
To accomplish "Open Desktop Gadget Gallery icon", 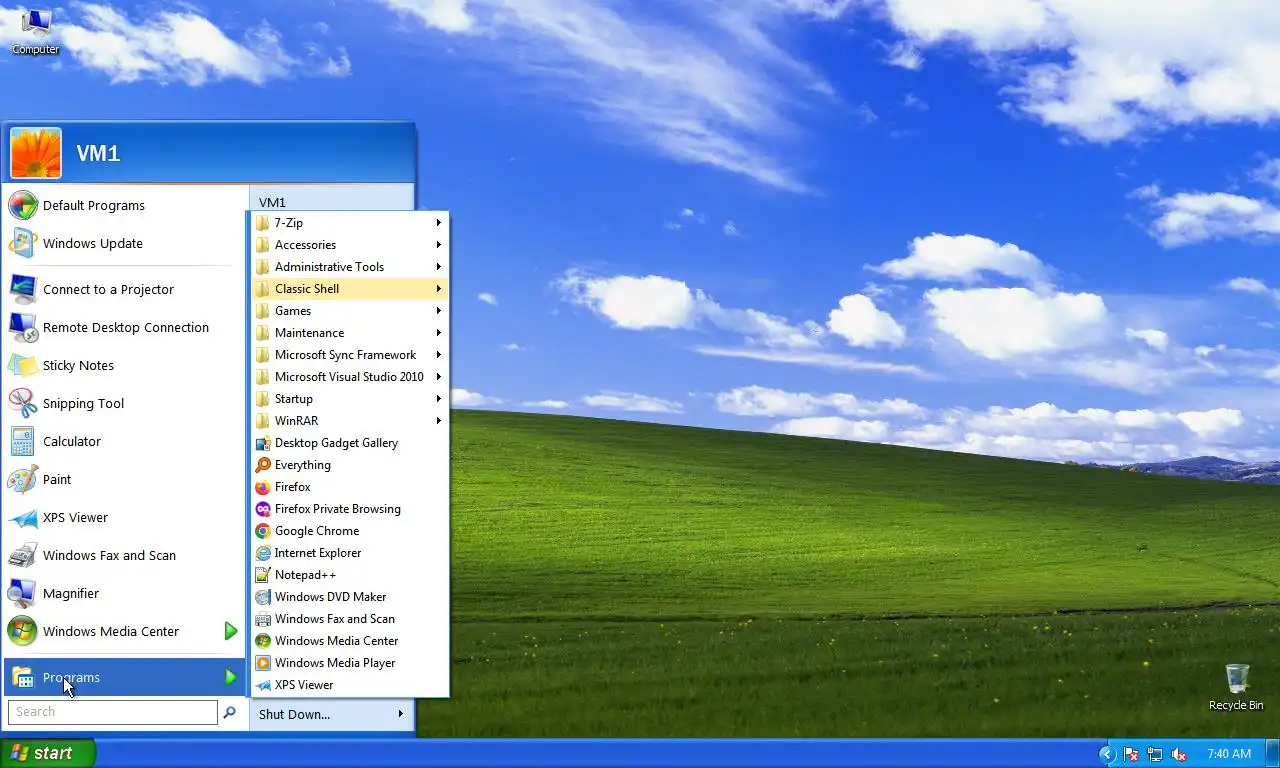I will (263, 443).
